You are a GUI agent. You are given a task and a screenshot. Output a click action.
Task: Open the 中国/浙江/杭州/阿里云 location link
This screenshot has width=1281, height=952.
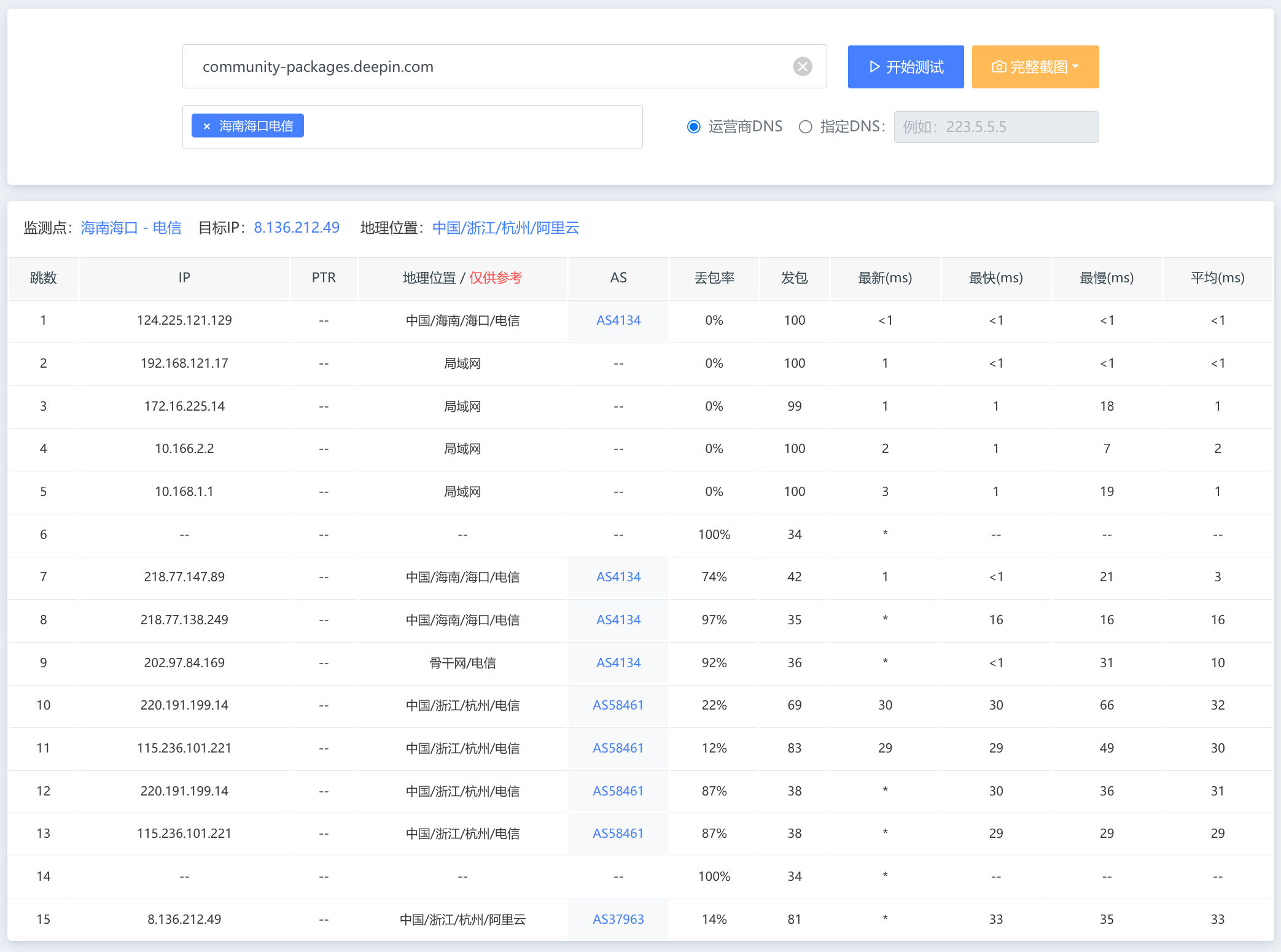[x=505, y=228]
